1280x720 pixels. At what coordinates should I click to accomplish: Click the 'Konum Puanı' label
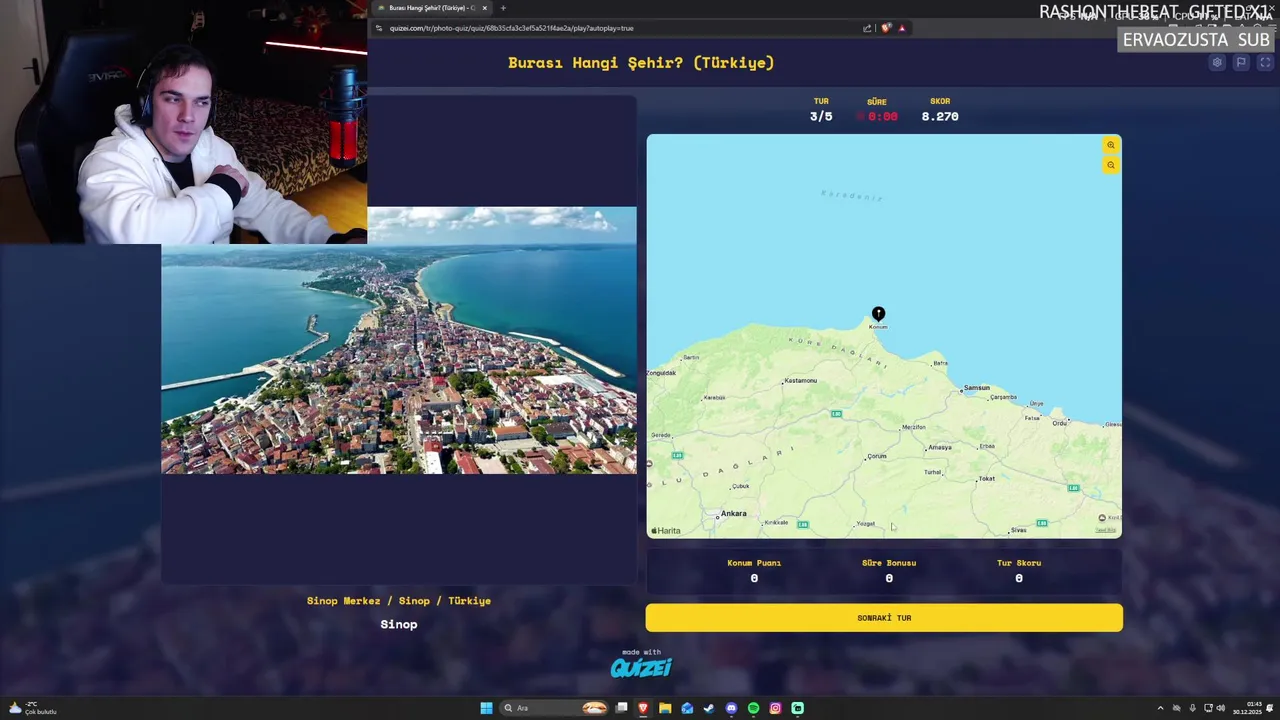coord(754,563)
